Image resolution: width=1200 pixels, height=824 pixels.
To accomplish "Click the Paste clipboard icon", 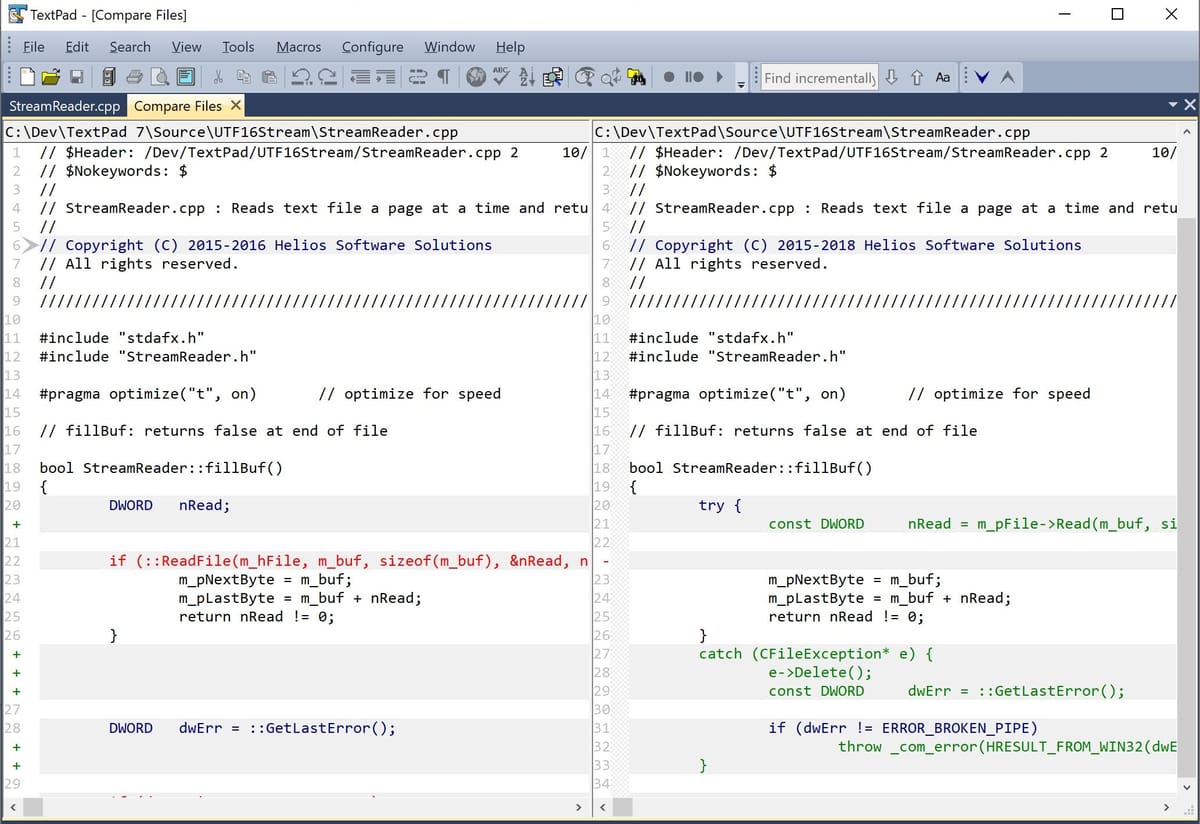I will point(268,77).
